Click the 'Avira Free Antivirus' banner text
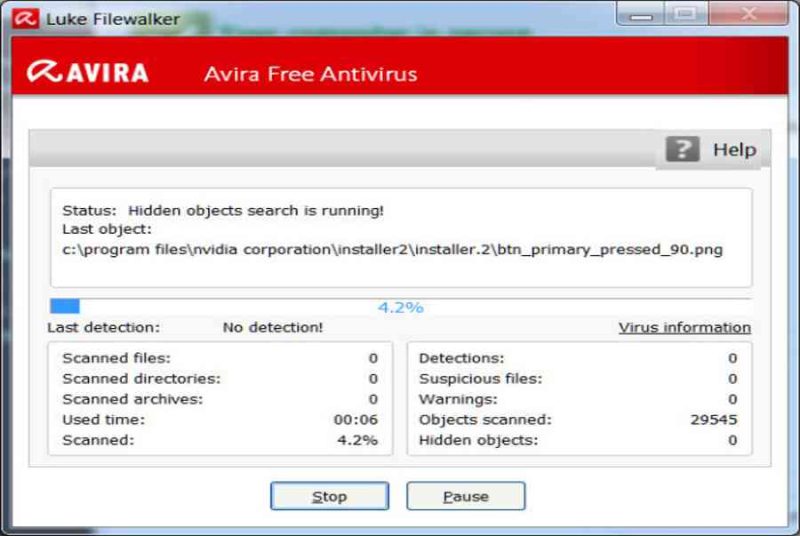This screenshot has height=536, width=800. click(311, 74)
